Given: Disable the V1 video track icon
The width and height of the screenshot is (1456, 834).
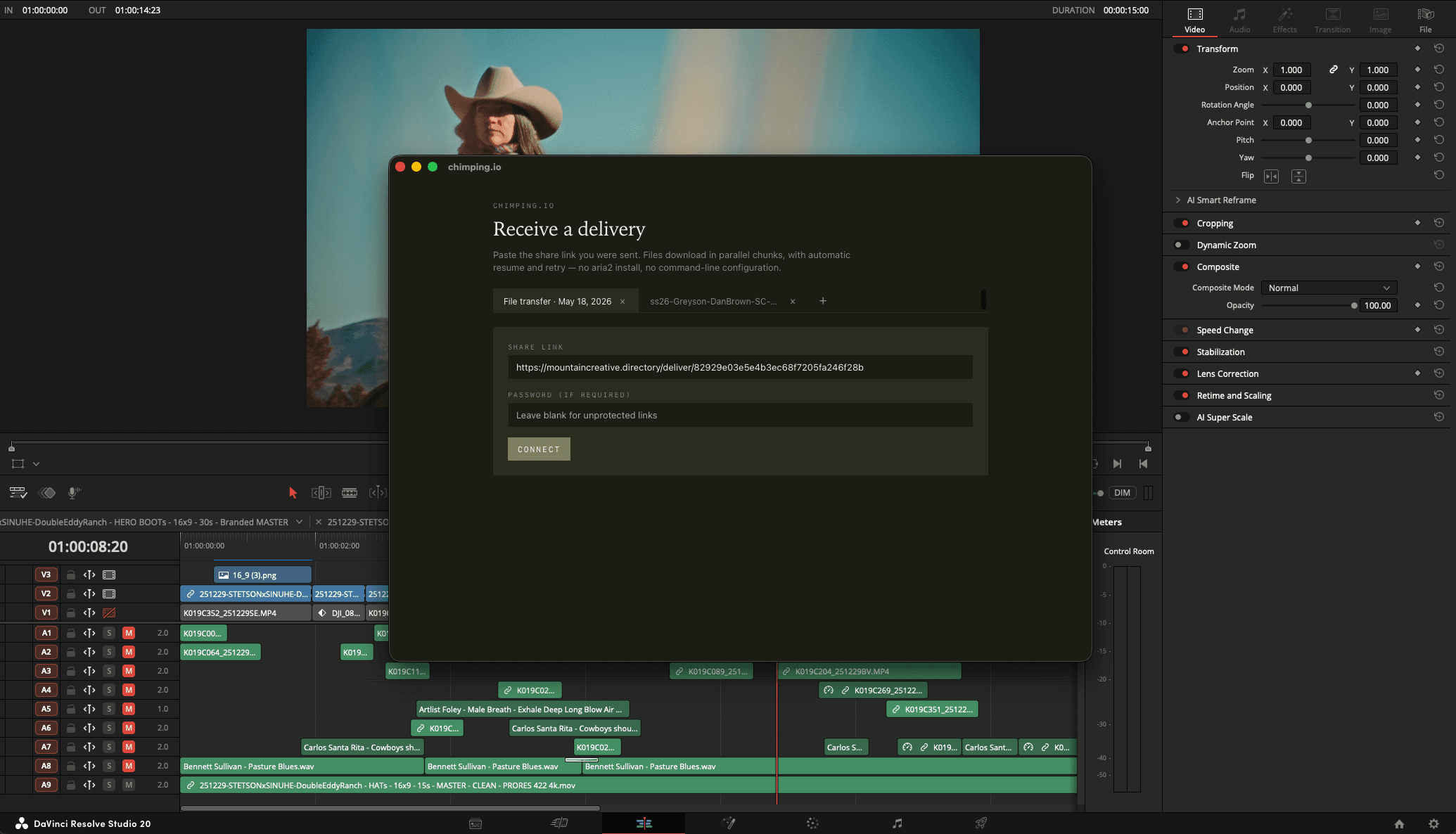Looking at the screenshot, I should coord(109,612).
